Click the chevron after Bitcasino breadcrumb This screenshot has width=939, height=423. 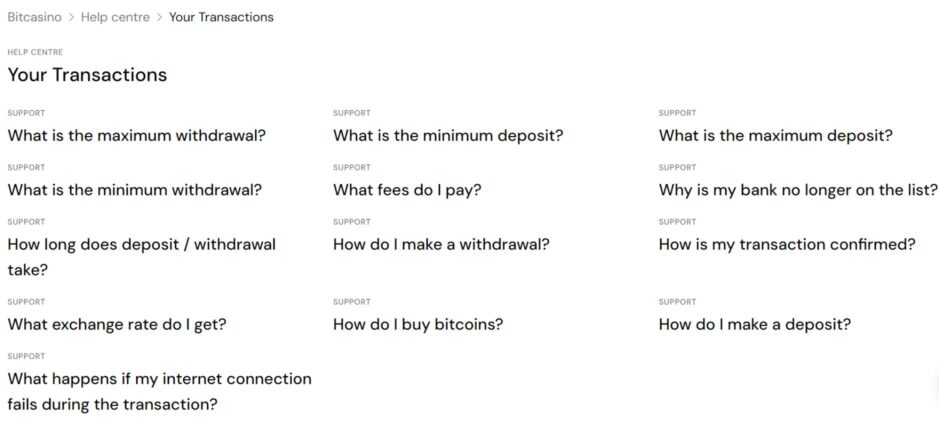click(x=72, y=17)
